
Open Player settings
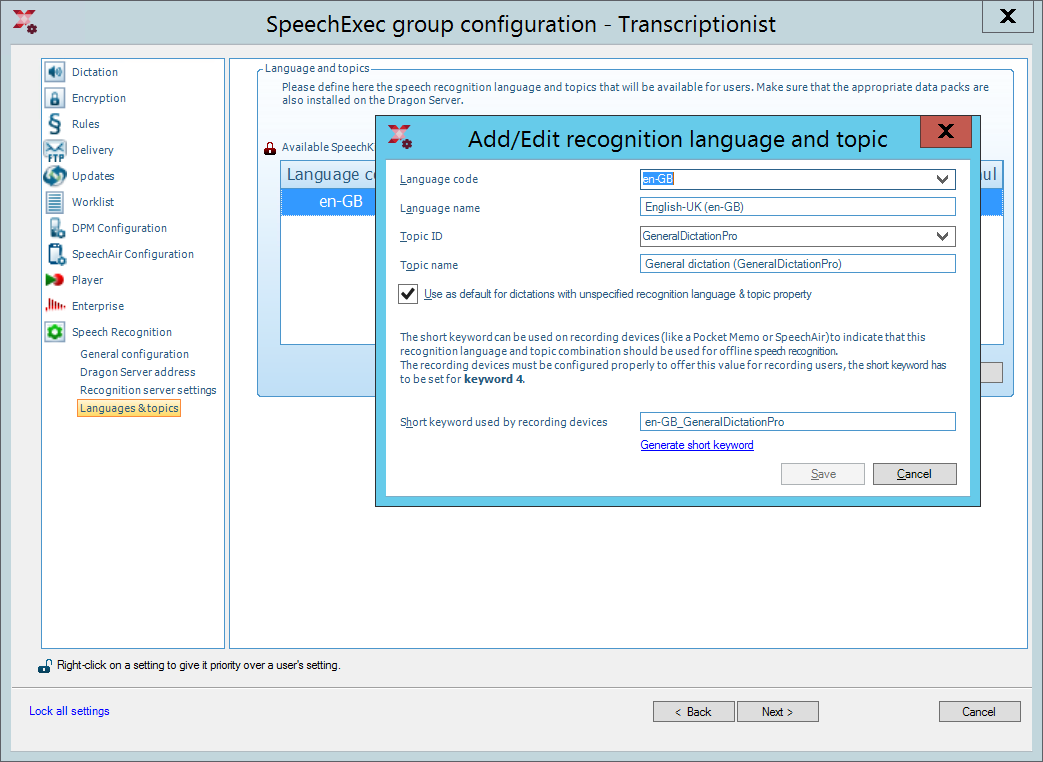[87, 280]
